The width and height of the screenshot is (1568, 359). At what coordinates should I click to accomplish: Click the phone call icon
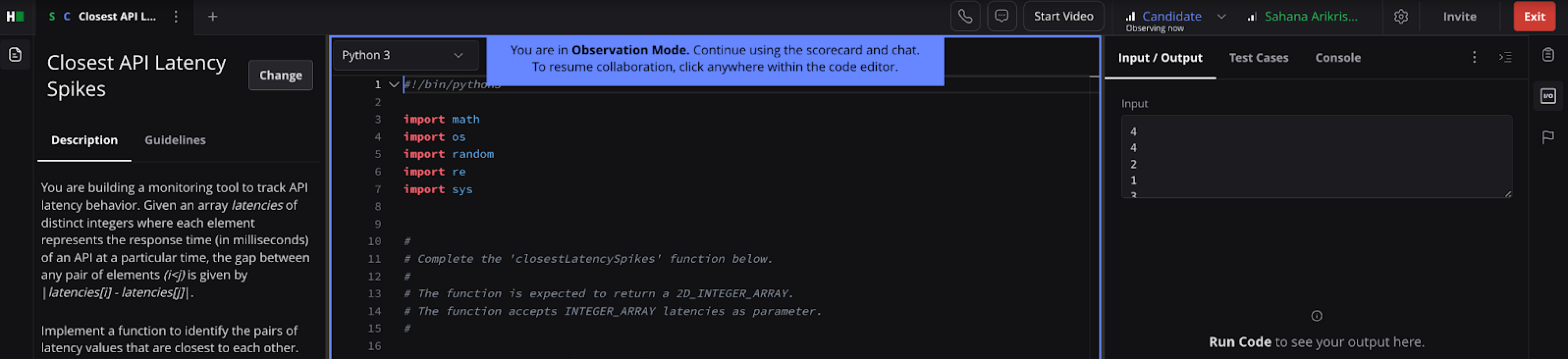[965, 16]
